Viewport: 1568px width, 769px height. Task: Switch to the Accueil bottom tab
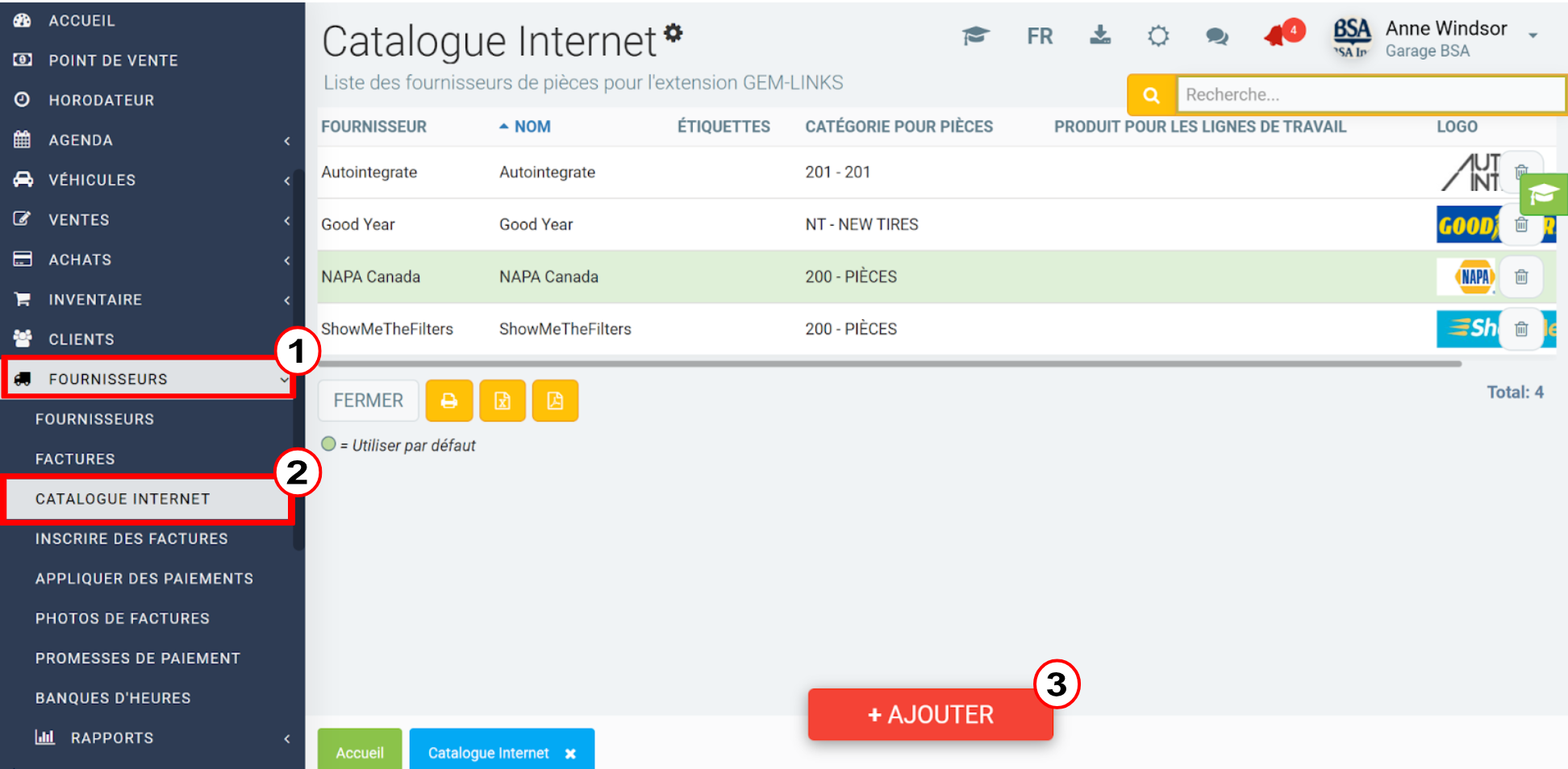tap(360, 750)
